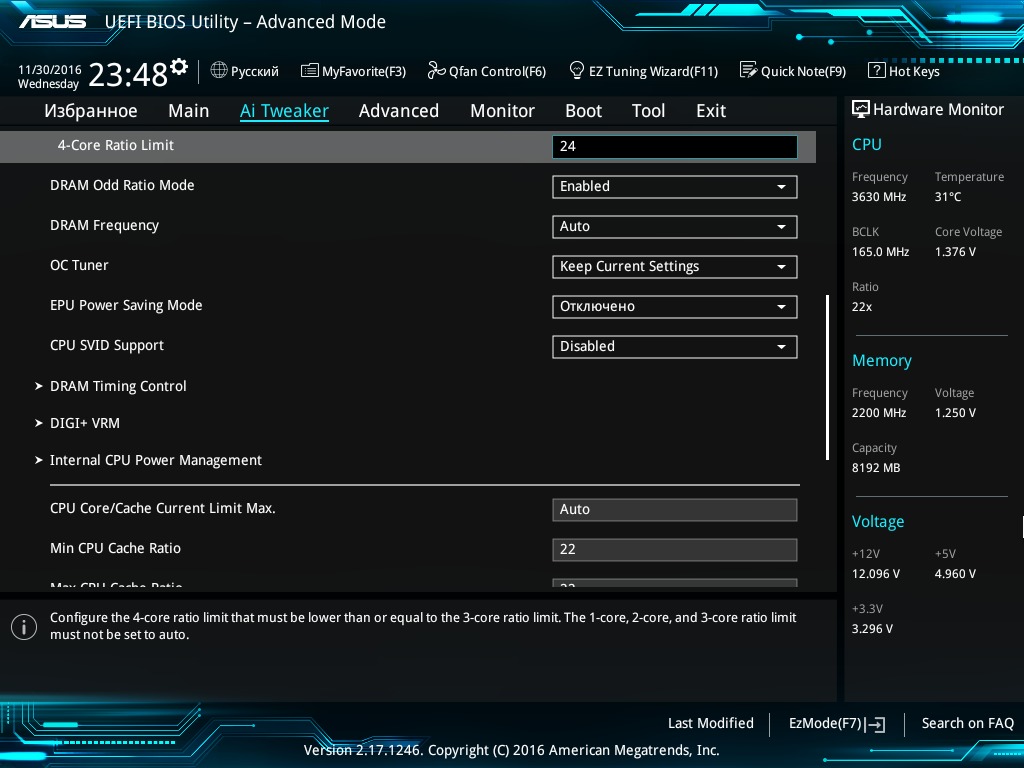The height and width of the screenshot is (768, 1024).
Task: Click the Hardware Monitor screen icon
Action: click(861, 109)
